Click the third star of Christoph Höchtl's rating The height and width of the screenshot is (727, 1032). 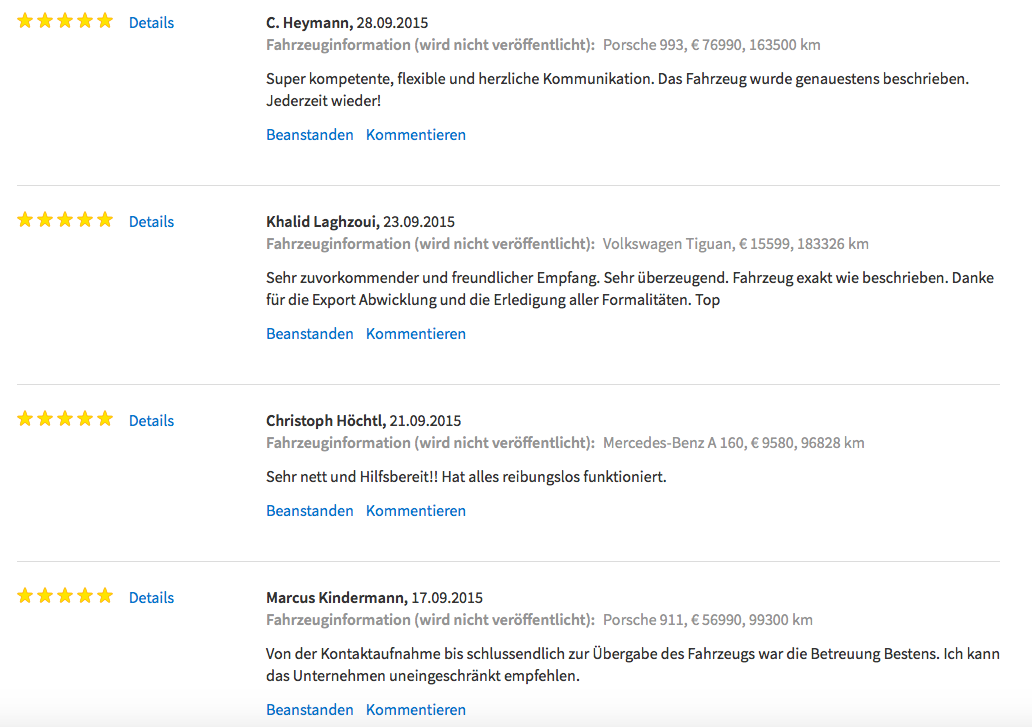(64, 418)
